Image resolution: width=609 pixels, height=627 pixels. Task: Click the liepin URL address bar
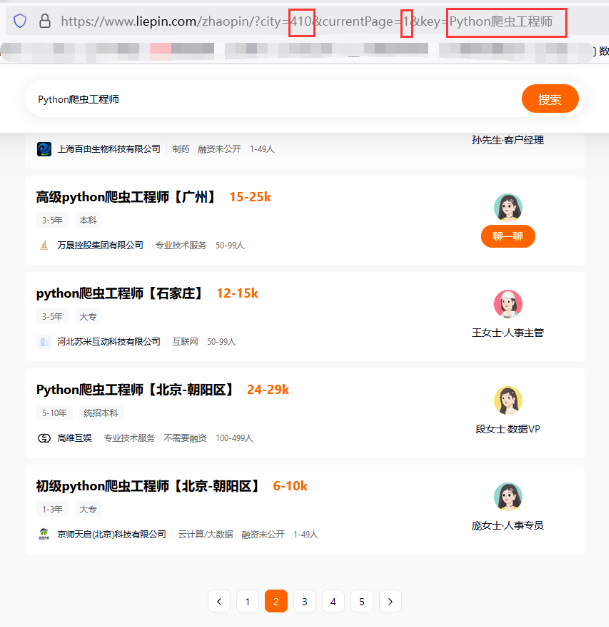coord(307,21)
